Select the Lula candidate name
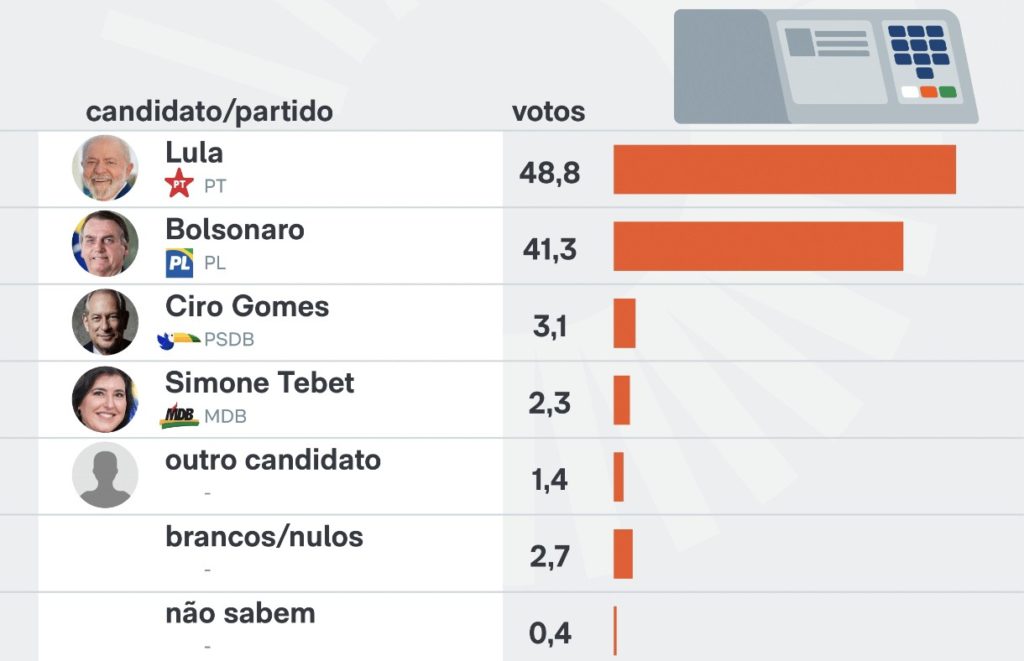Screen dimensions: 1024x661 coord(194,153)
